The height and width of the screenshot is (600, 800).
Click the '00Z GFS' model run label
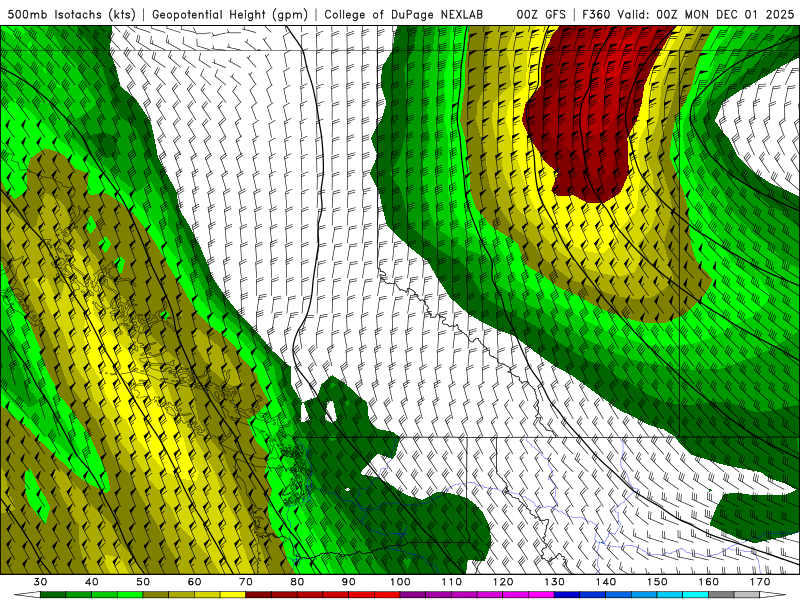541,15
